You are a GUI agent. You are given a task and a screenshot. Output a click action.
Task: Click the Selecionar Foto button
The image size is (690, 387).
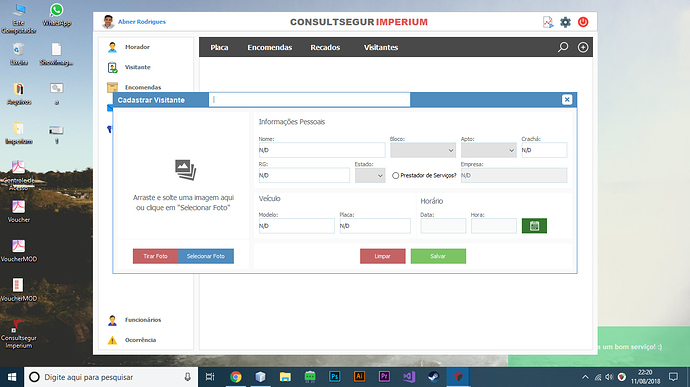pos(206,256)
